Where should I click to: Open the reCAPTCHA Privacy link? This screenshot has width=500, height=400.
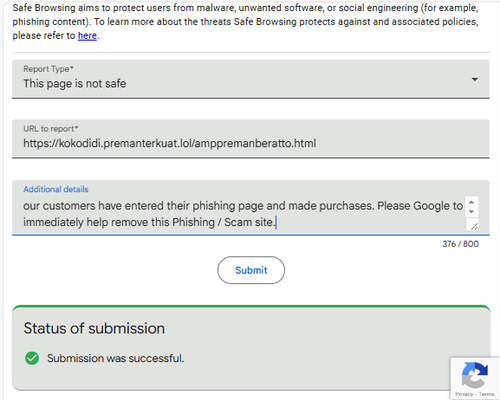coord(464,394)
